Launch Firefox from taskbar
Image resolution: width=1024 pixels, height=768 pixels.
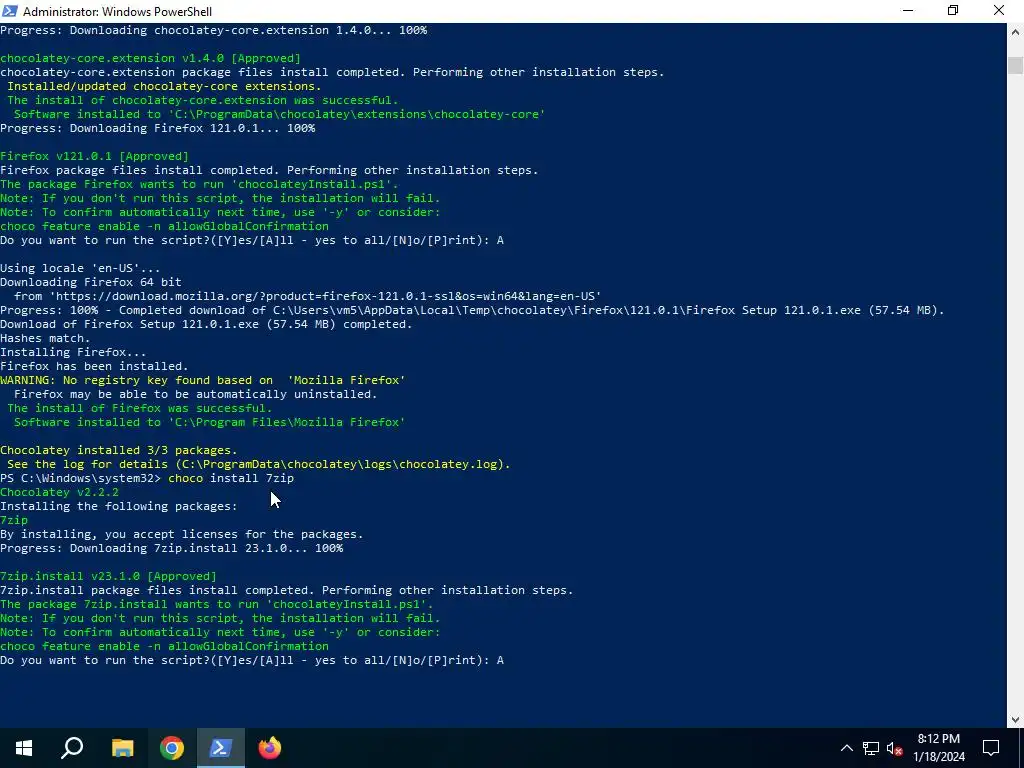pos(270,748)
